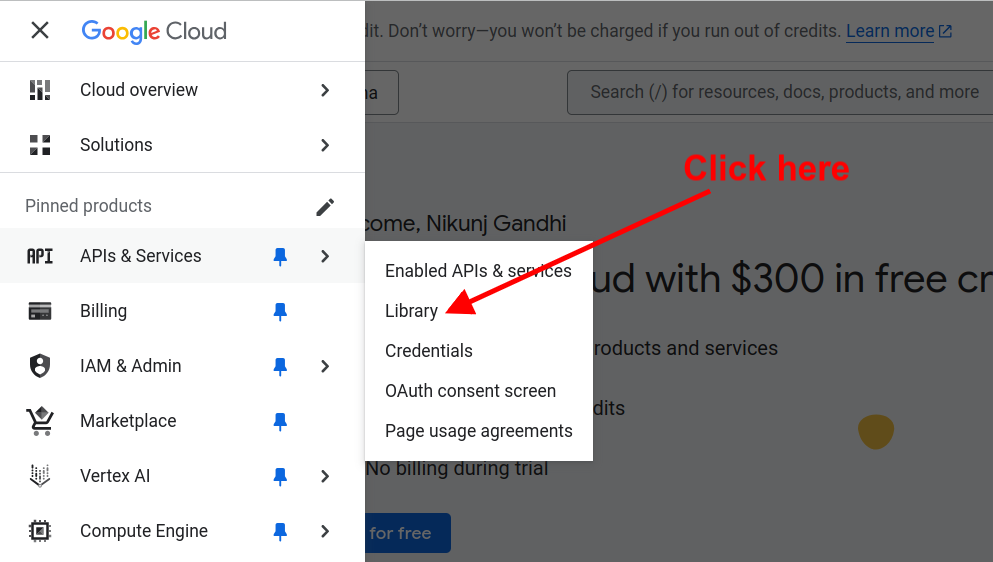Screen dimensions: 993x562
Task: Expand Solutions submenu chevron
Action: click(x=325, y=145)
